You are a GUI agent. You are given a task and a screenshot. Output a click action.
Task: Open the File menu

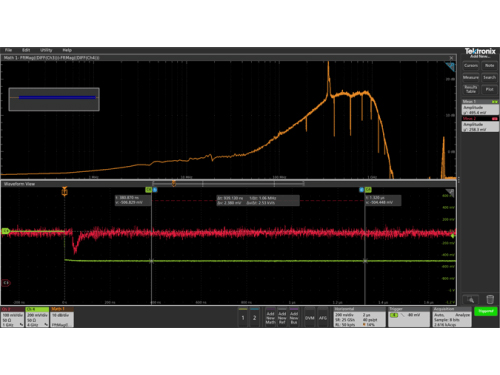pyautogui.click(x=8, y=50)
